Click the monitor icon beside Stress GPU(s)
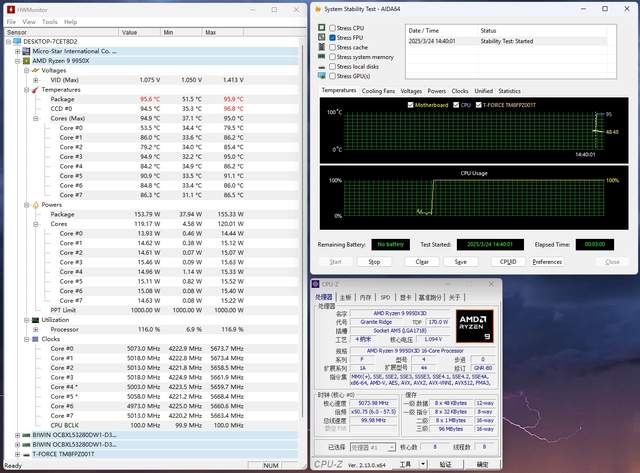640x473 pixels. click(x=322, y=76)
